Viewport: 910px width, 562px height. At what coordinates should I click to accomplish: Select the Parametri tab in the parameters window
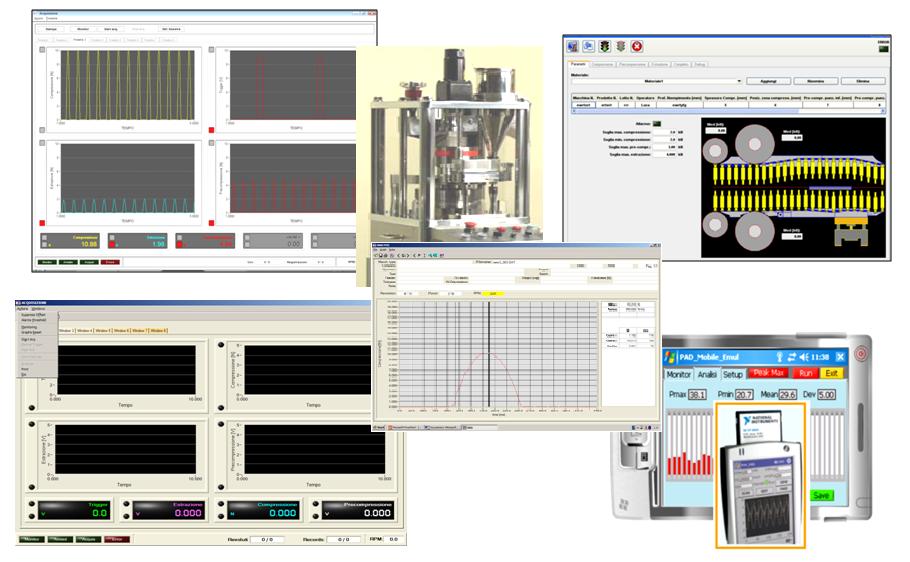coord(578,64)
